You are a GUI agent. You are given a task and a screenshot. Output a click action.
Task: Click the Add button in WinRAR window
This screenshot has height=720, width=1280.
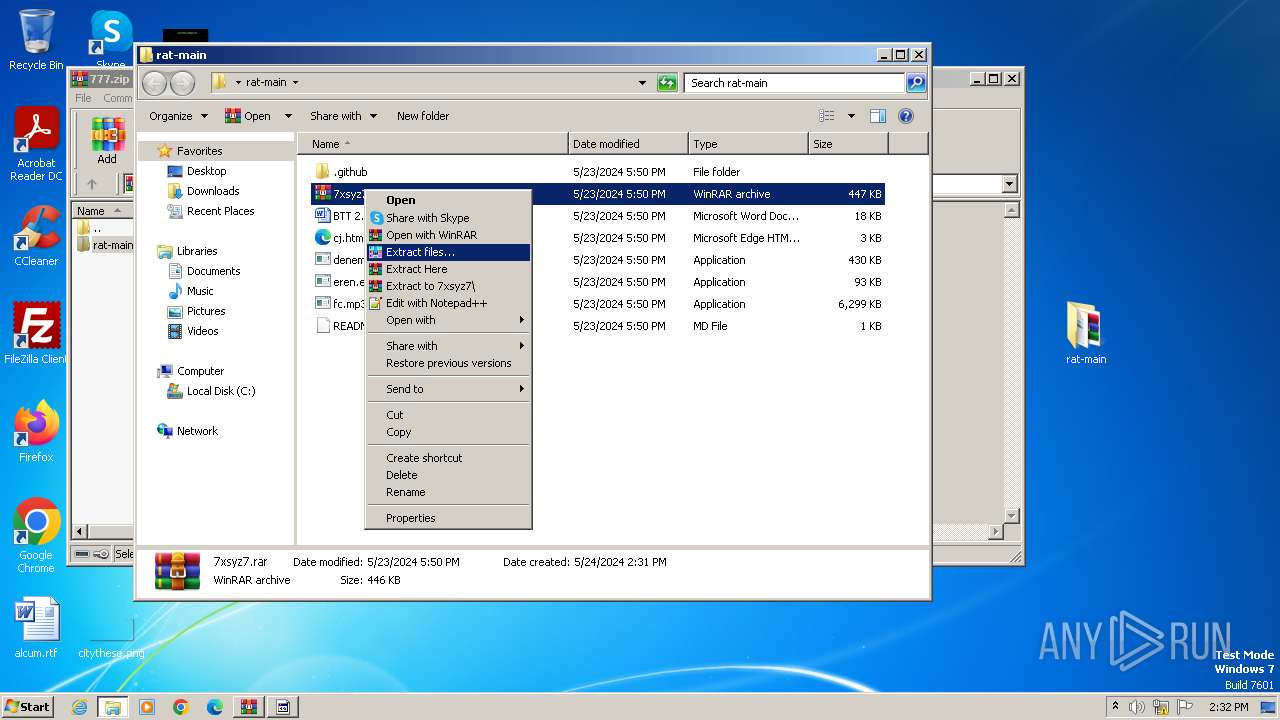(x=107, y=140)
